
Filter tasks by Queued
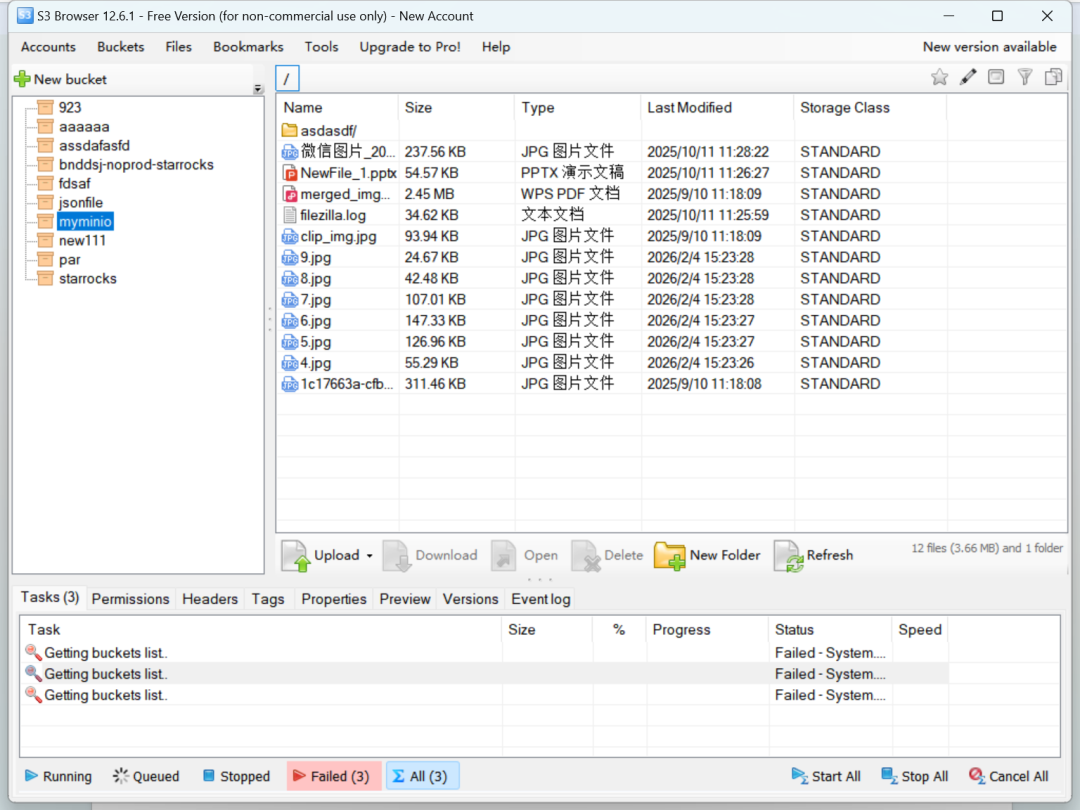146,776
